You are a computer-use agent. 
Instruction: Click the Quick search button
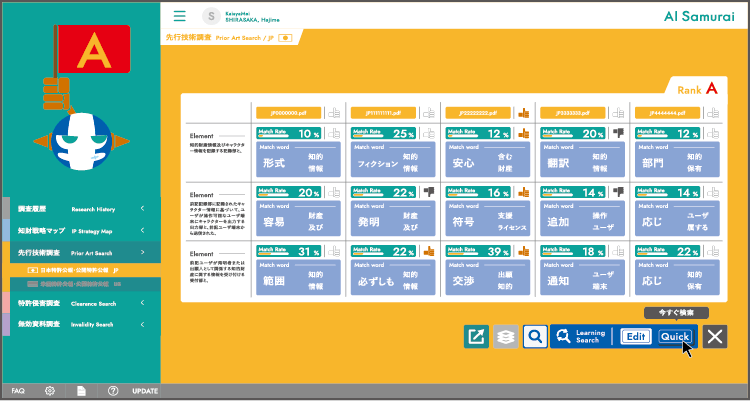click(675, 337)
